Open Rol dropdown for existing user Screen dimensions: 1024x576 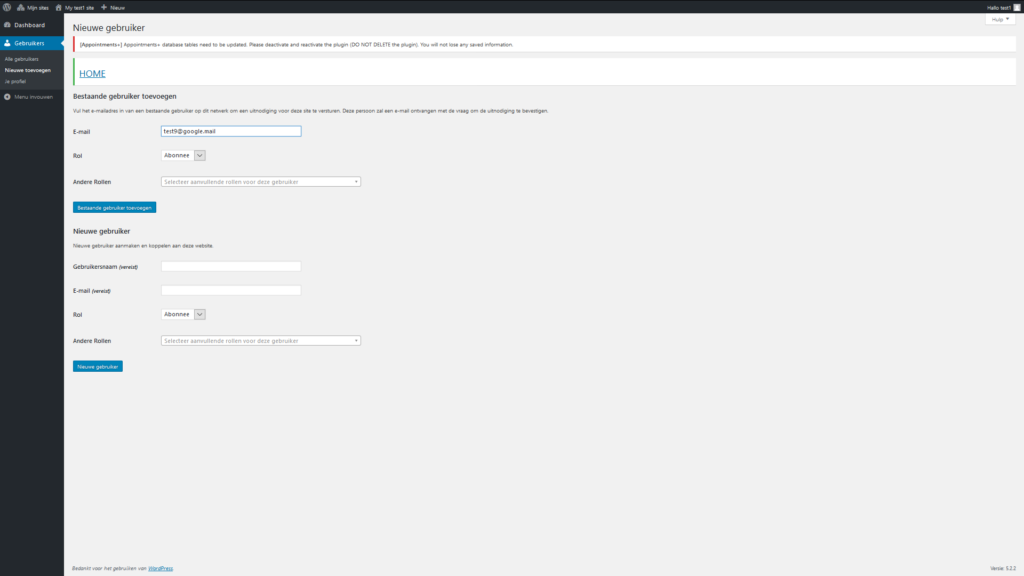pyautogui.click(x=183, y=155)
